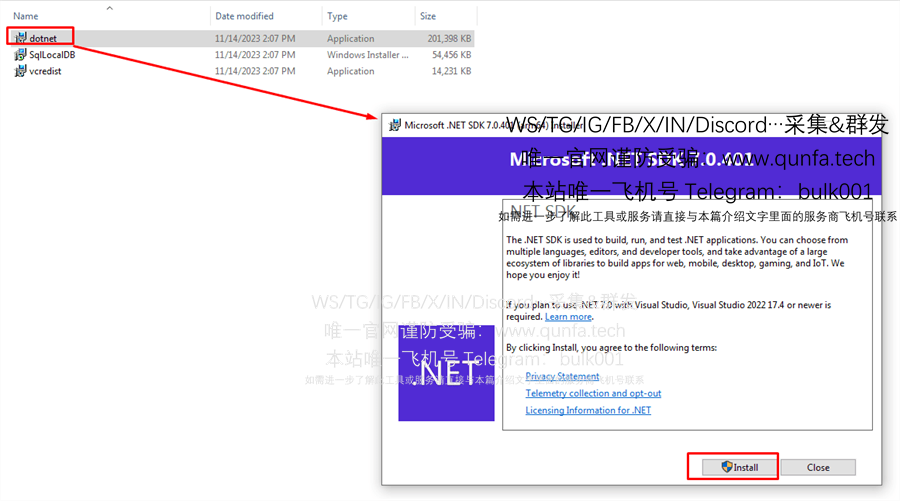Click the .NET SDK description paragraph
This screenshot has width=900, height=501.
click(677, 257)
